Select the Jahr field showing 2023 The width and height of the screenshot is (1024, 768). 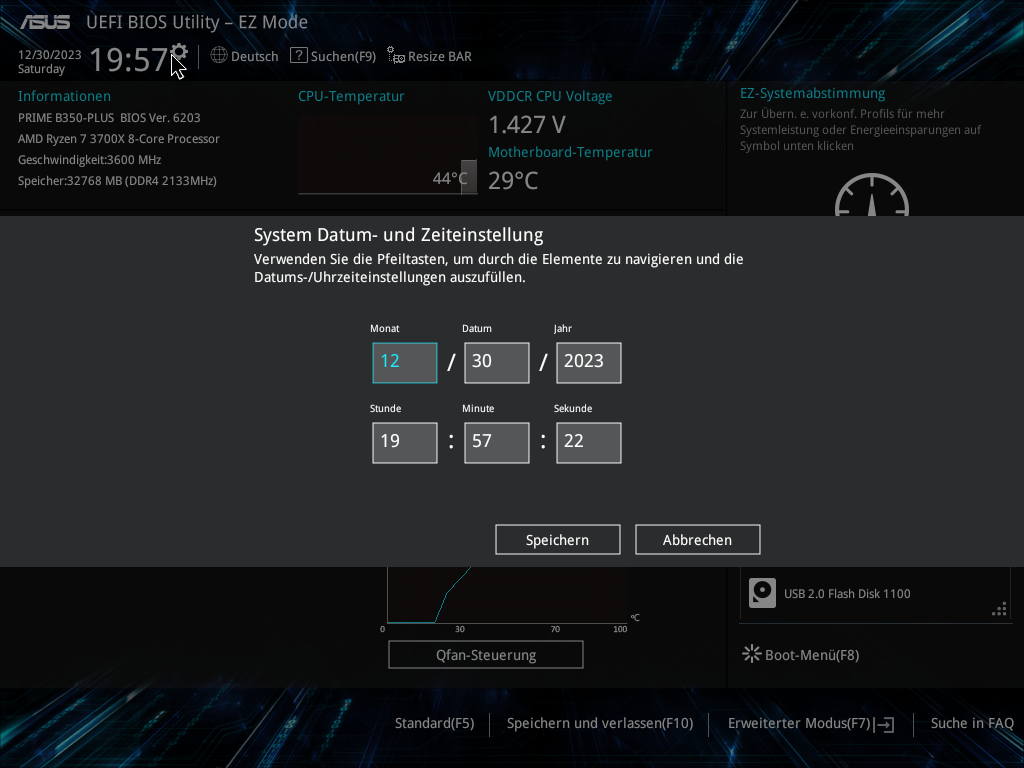(589, 362)
